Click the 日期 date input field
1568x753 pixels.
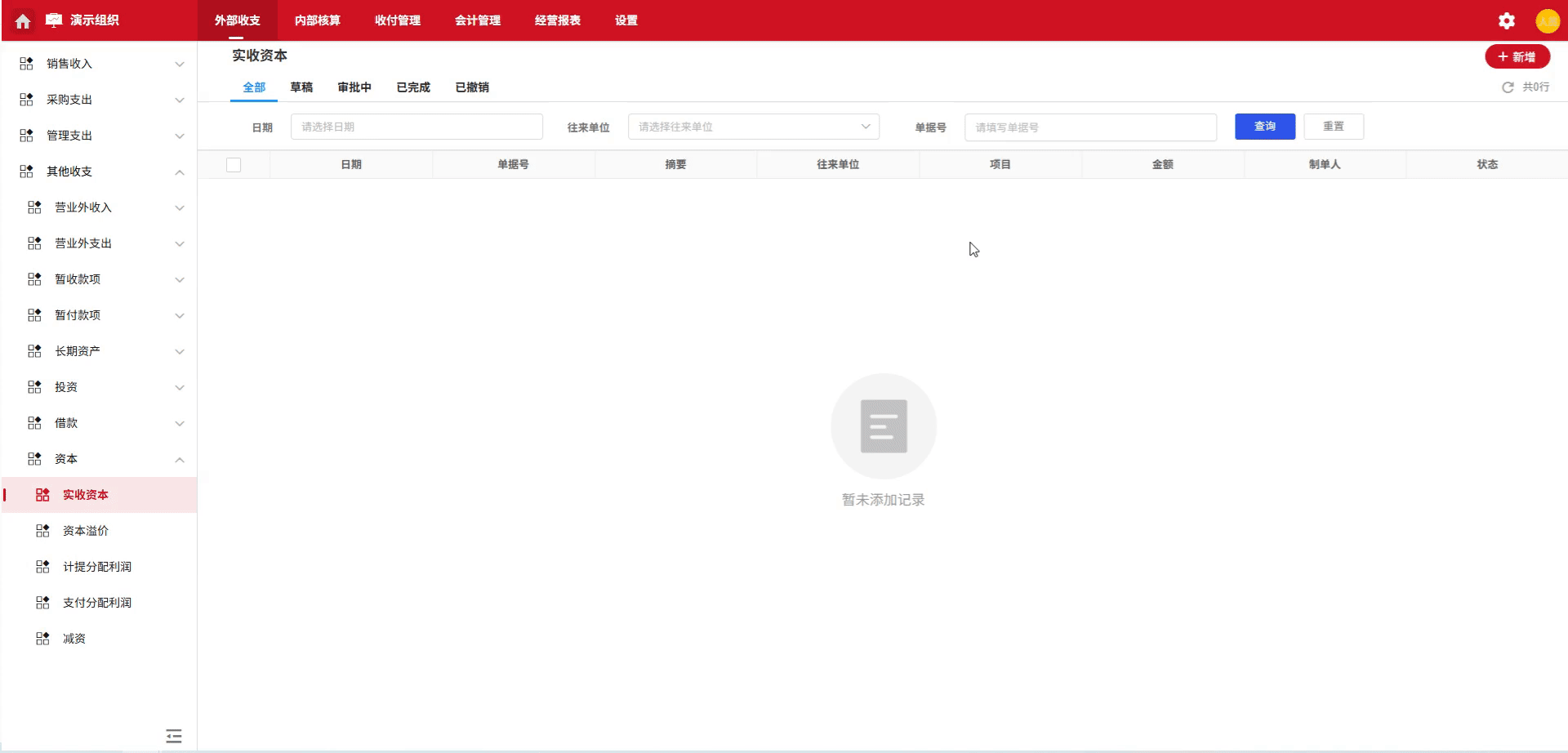click(x=416, y=127)
